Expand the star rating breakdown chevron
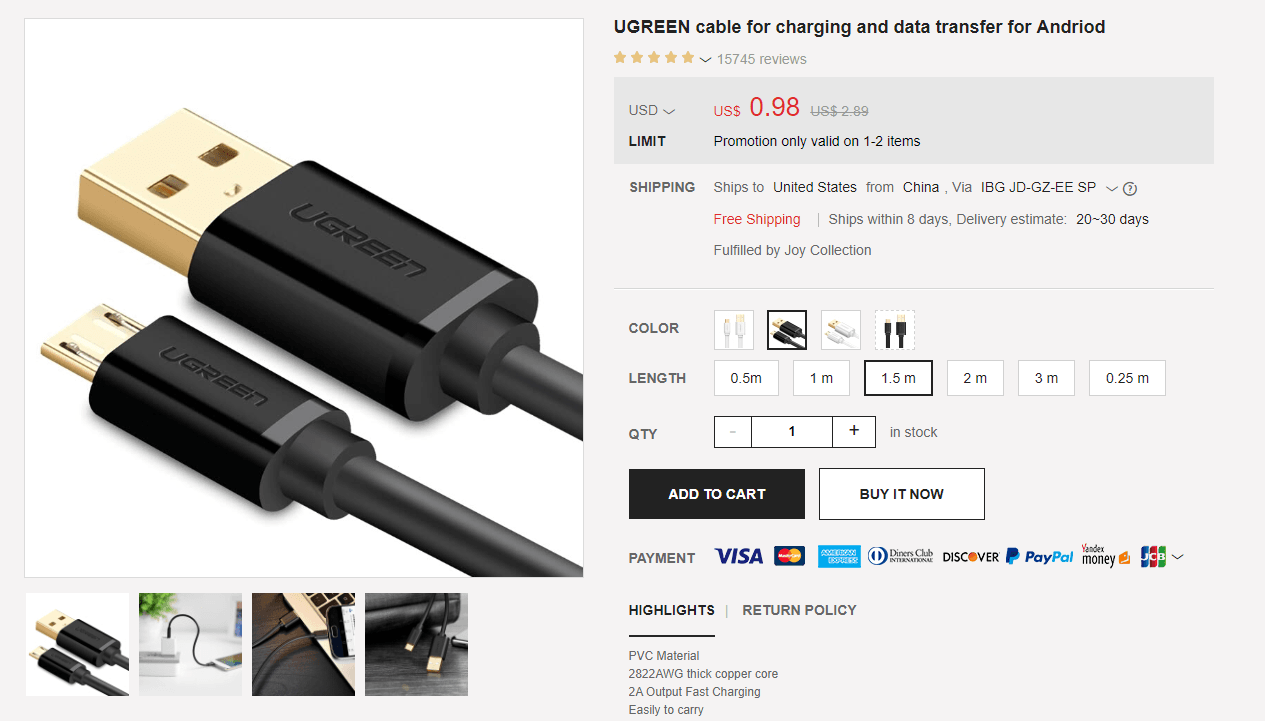Screen dimensions: 1265x721 (706, 60)
